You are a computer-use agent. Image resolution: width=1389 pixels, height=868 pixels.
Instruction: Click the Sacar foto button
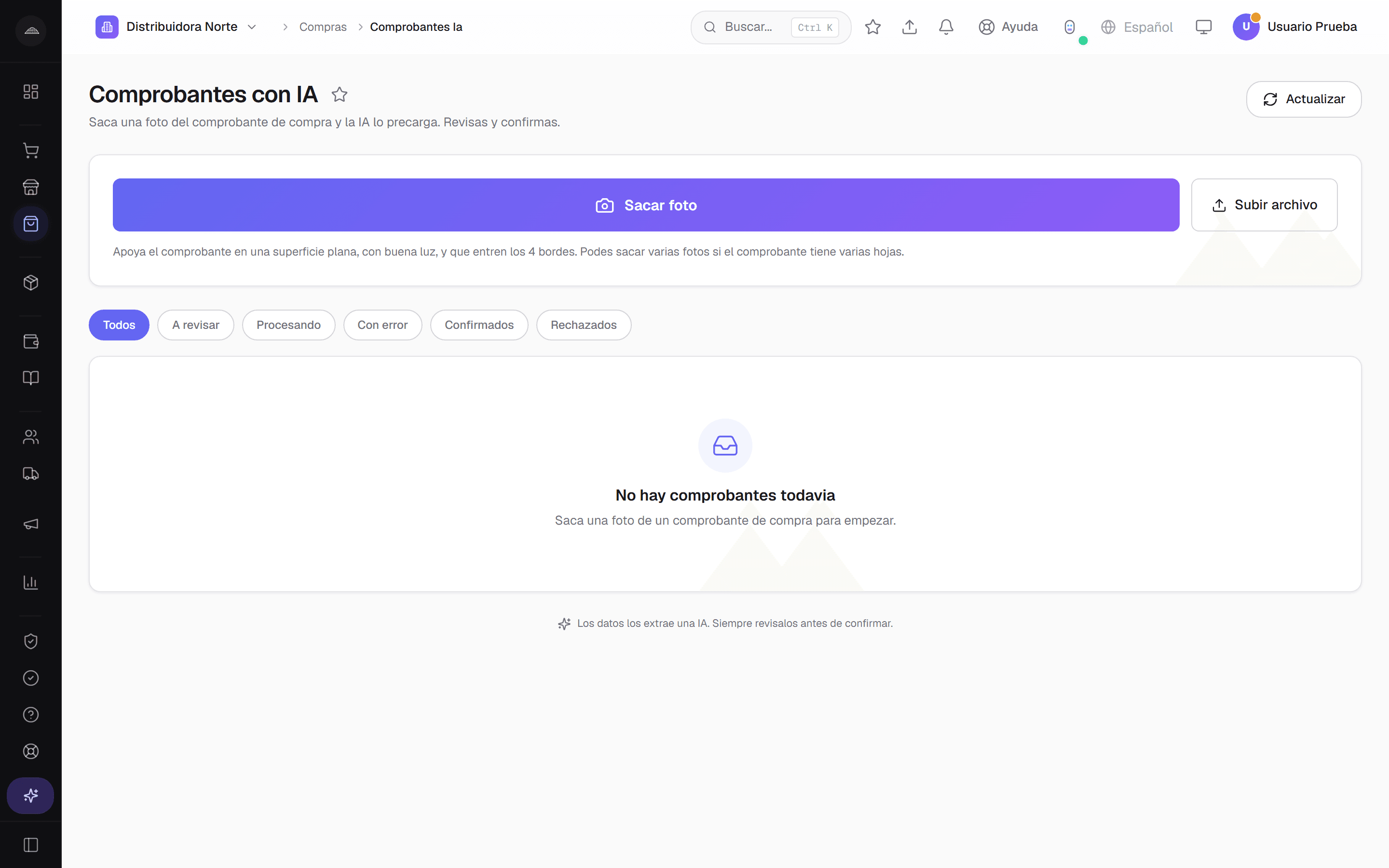pos(646,205)
